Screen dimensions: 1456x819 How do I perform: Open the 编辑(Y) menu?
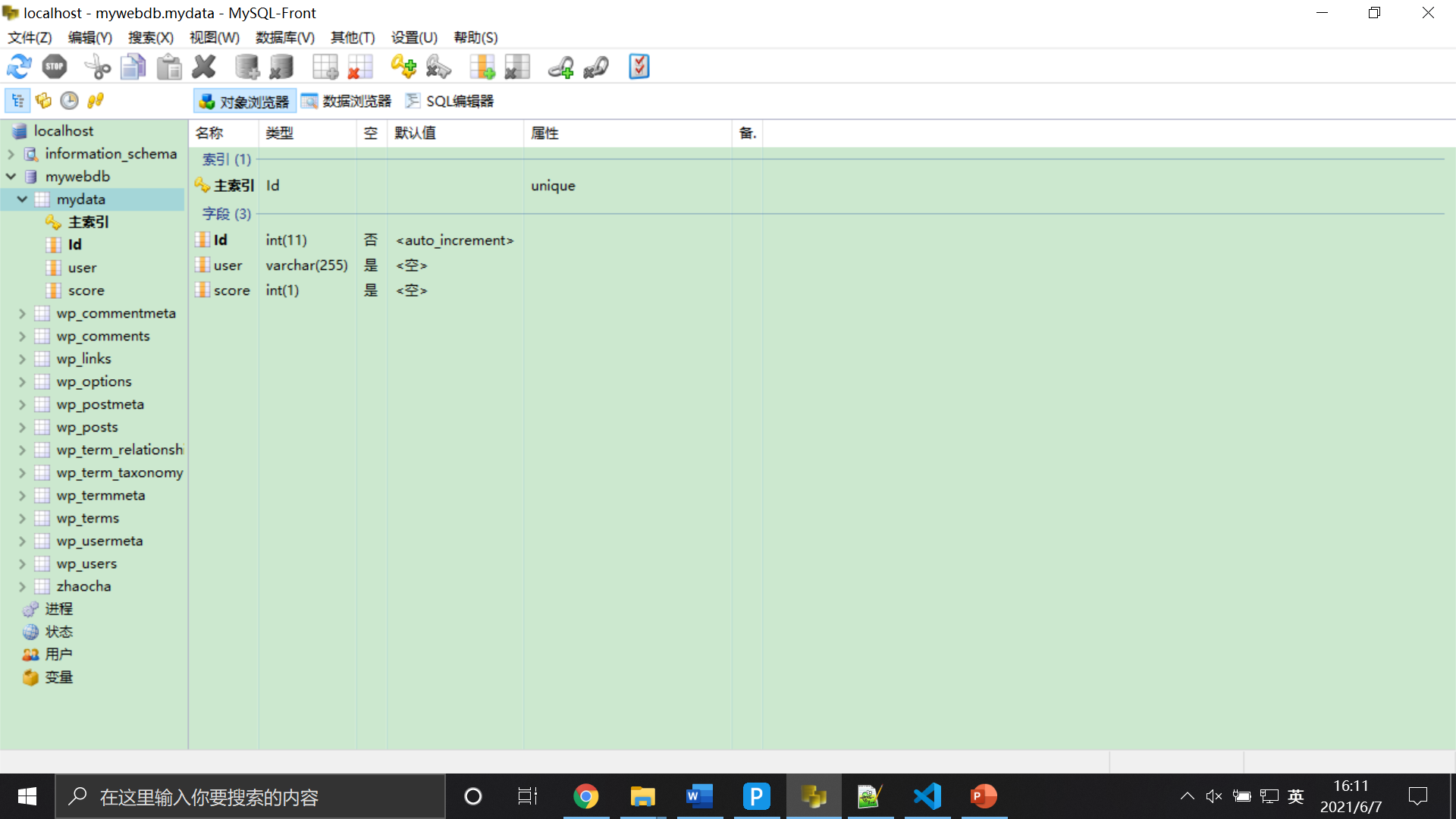[x=90, y=38]
